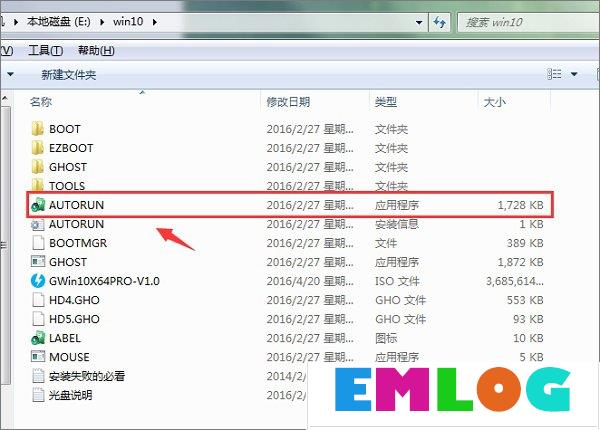The width and height of the screenshot is (600, 430).
Task: Click the scroll up arrow of left pane
Action: click(x=5, y=99)
